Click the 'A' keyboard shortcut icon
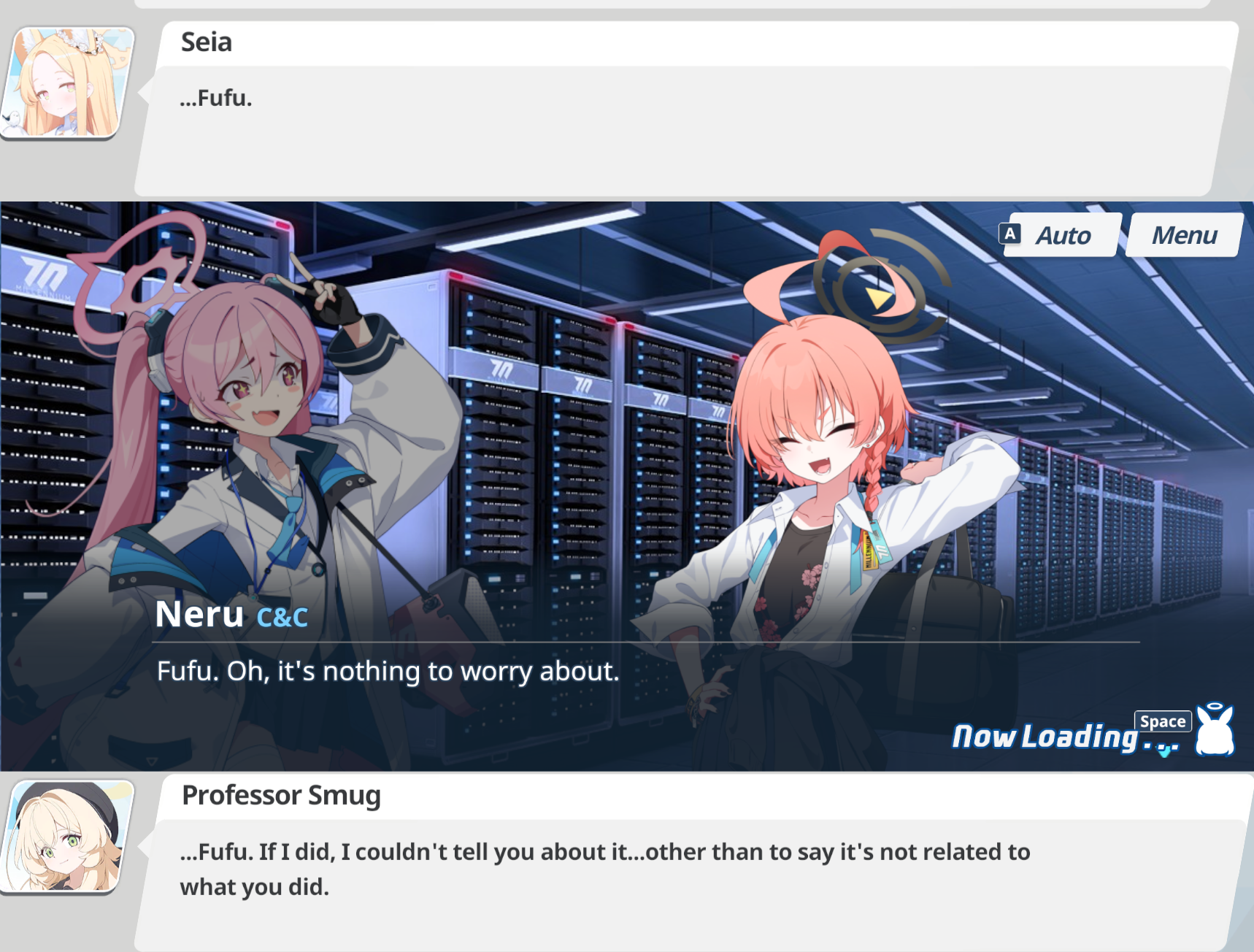 [1010, 234]
